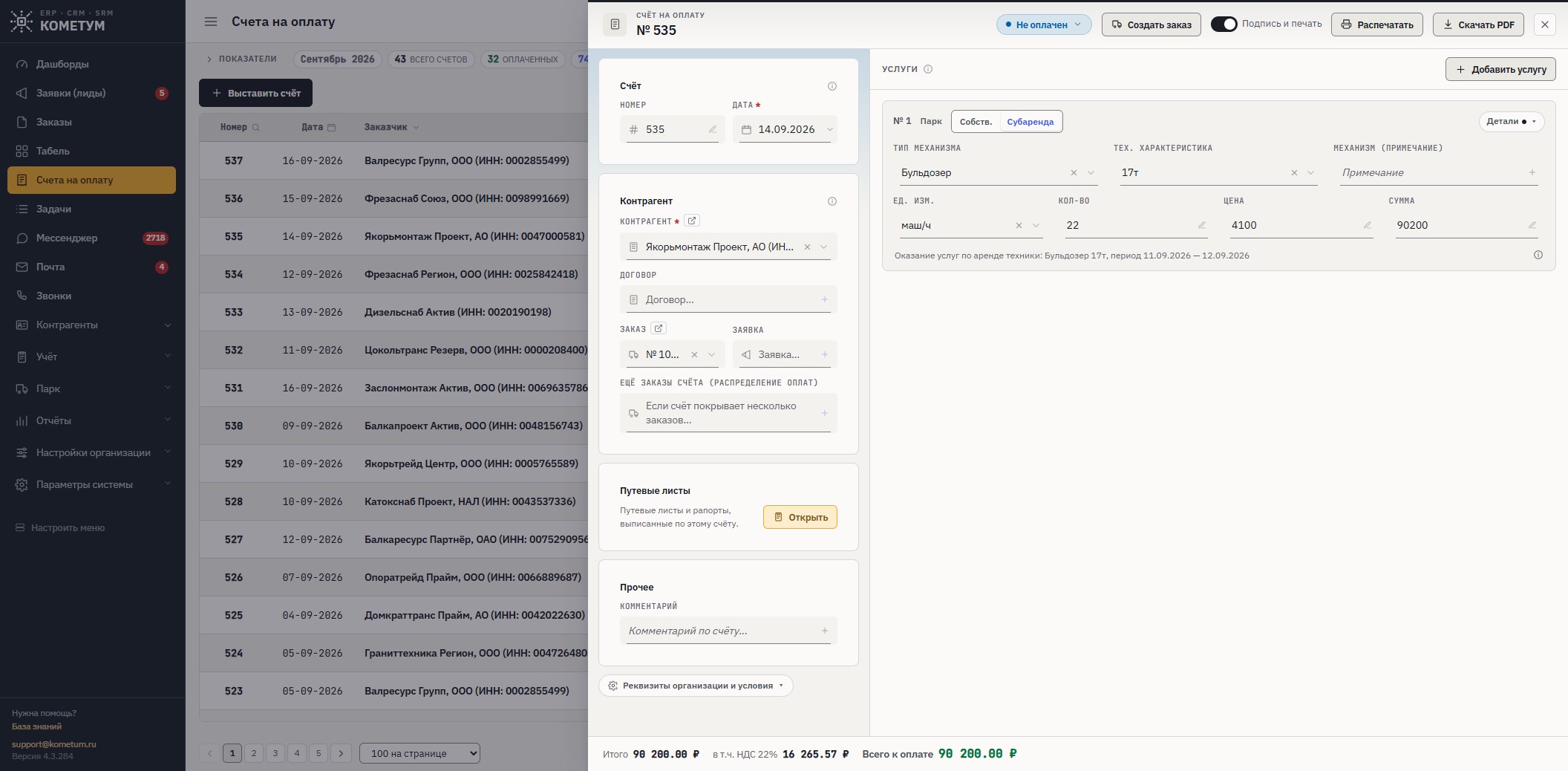Go to Мессенджер in the sidebar
Image resolution: width=1568 pixels, height=771 pixels.
point(92,238)
